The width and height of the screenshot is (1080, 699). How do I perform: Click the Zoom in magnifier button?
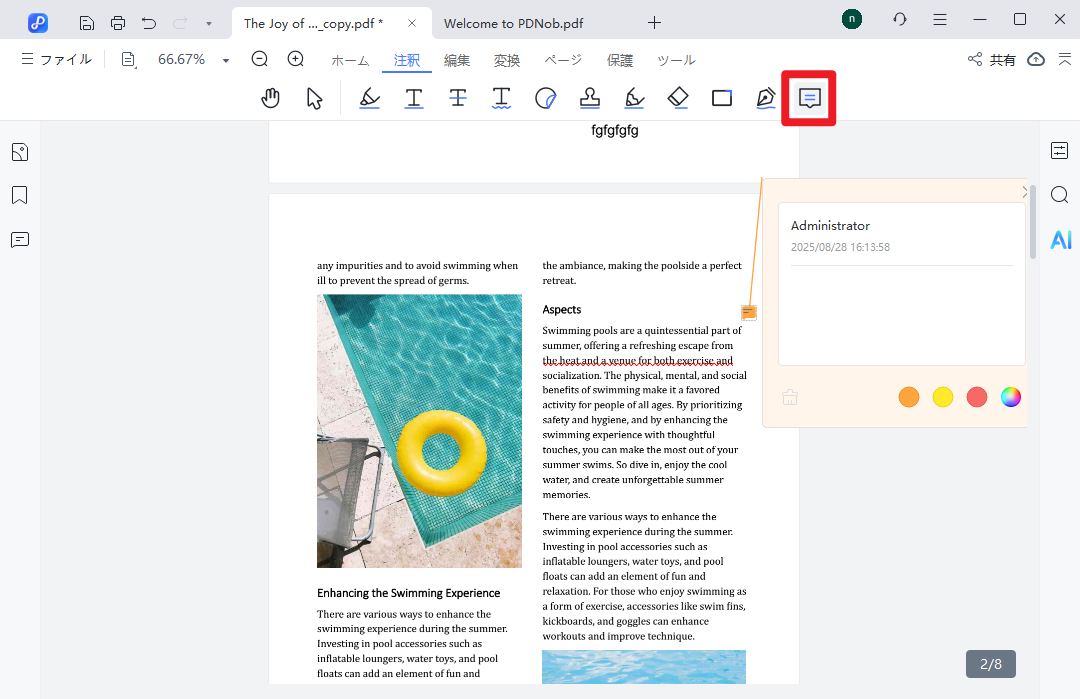click(296, 60)
